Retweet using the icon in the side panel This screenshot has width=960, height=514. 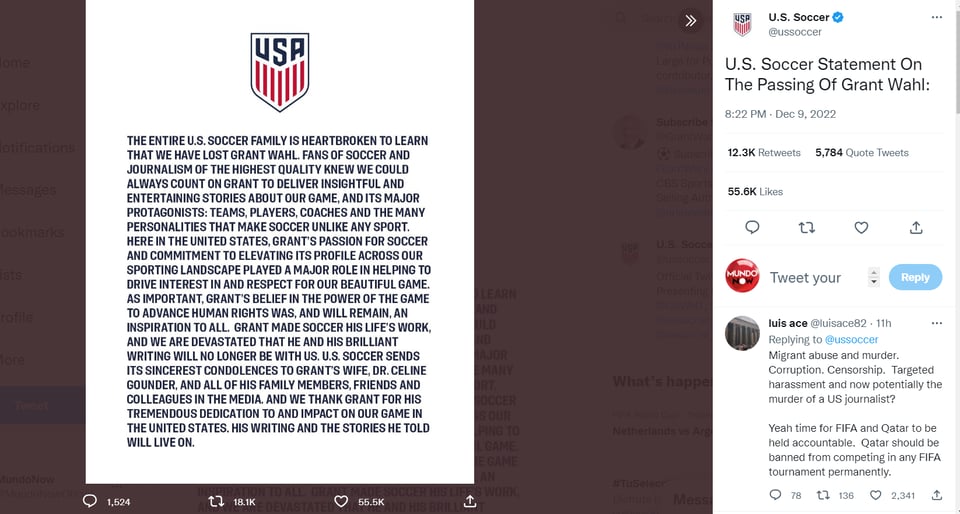coord(807,228)
